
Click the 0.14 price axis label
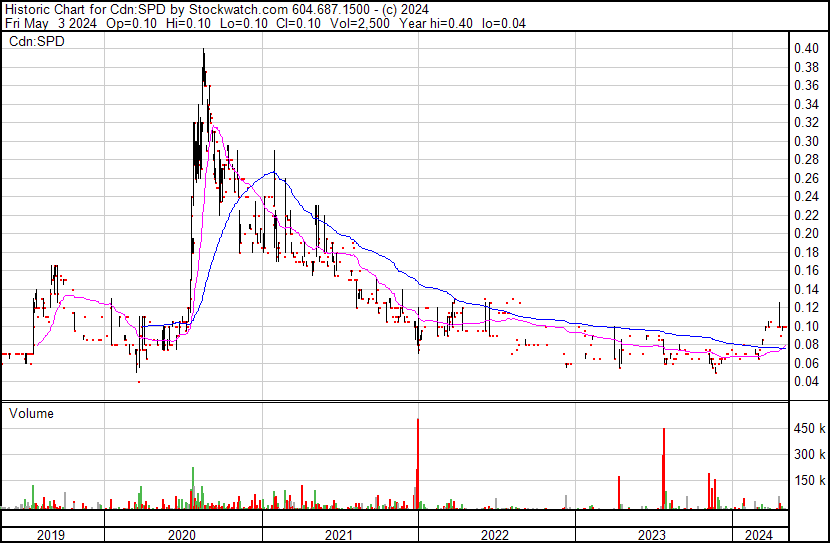(806, 289)
